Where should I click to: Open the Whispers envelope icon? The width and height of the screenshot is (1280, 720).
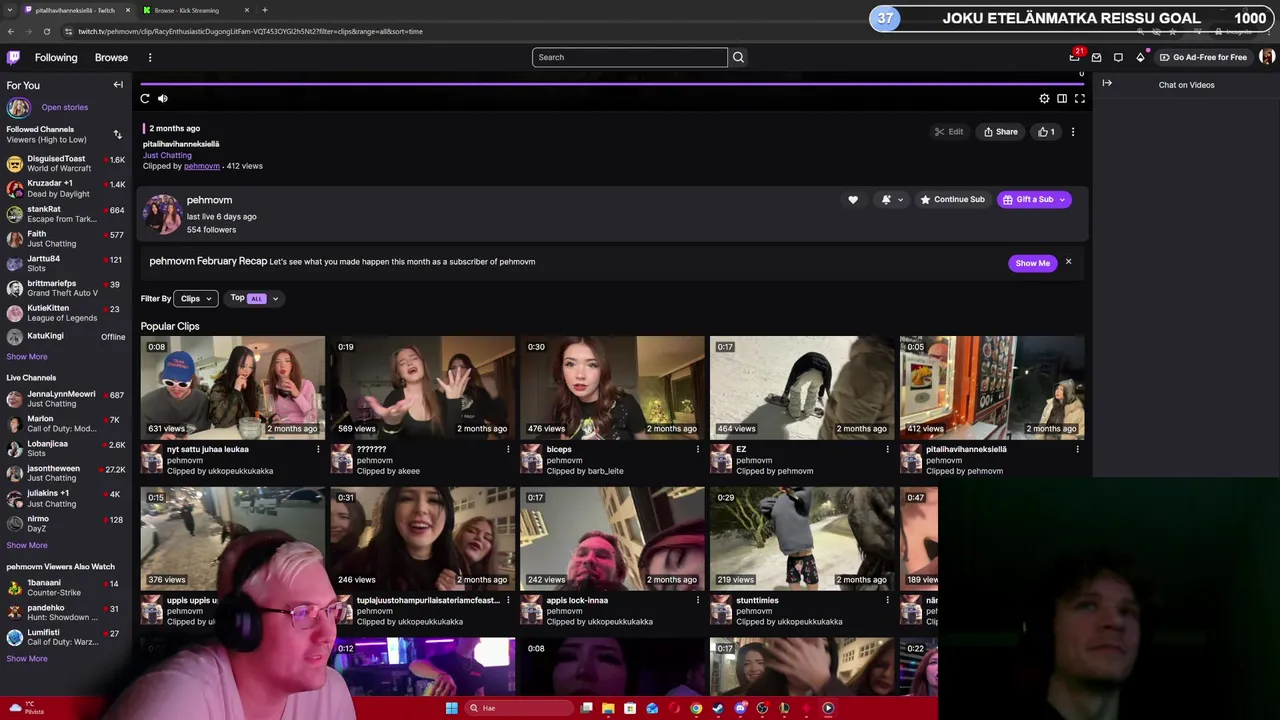tap(1096, 57)
